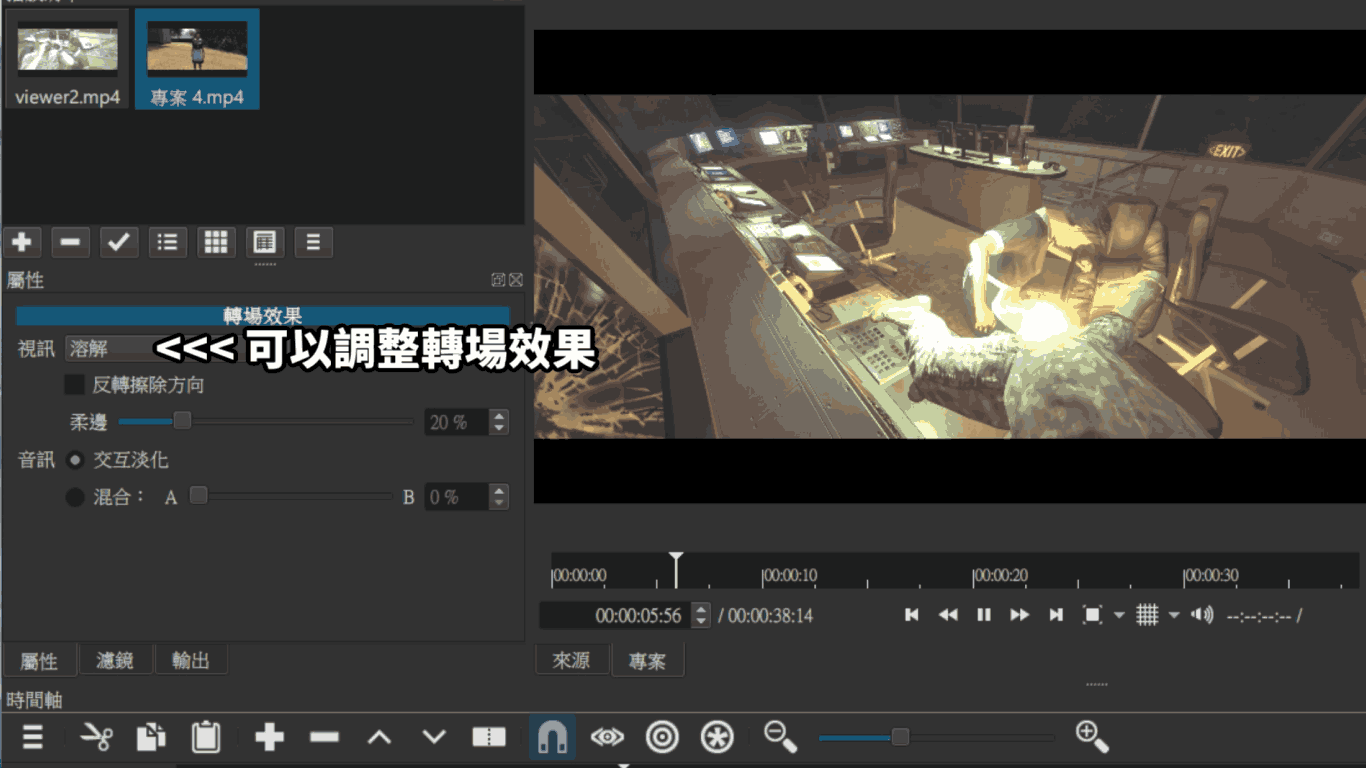Zoom out the timeline magnifier
Image resolution: width=1366 pixels, height=768 pixels.
(780, 737)
